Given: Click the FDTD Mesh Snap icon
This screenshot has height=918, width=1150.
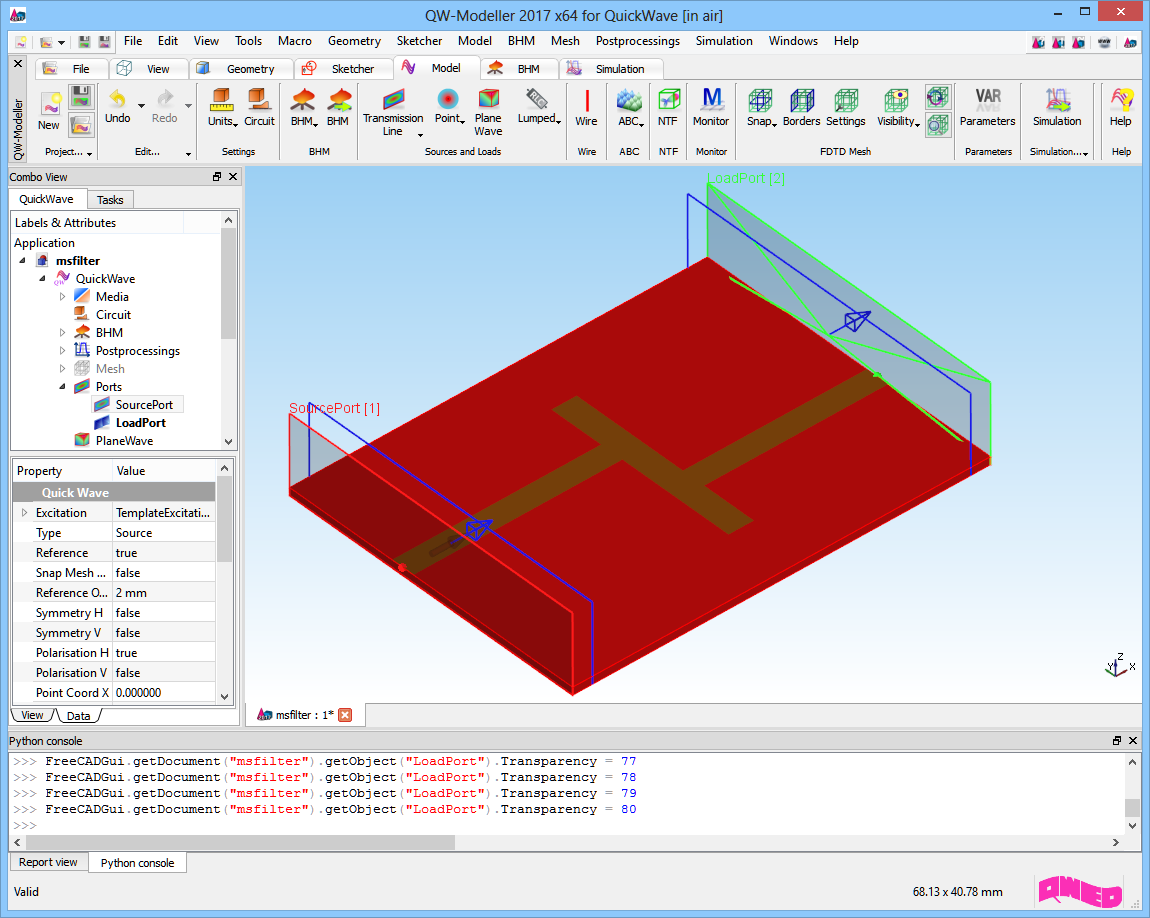Looking at the screenshot, I should [x=760, y=100].
